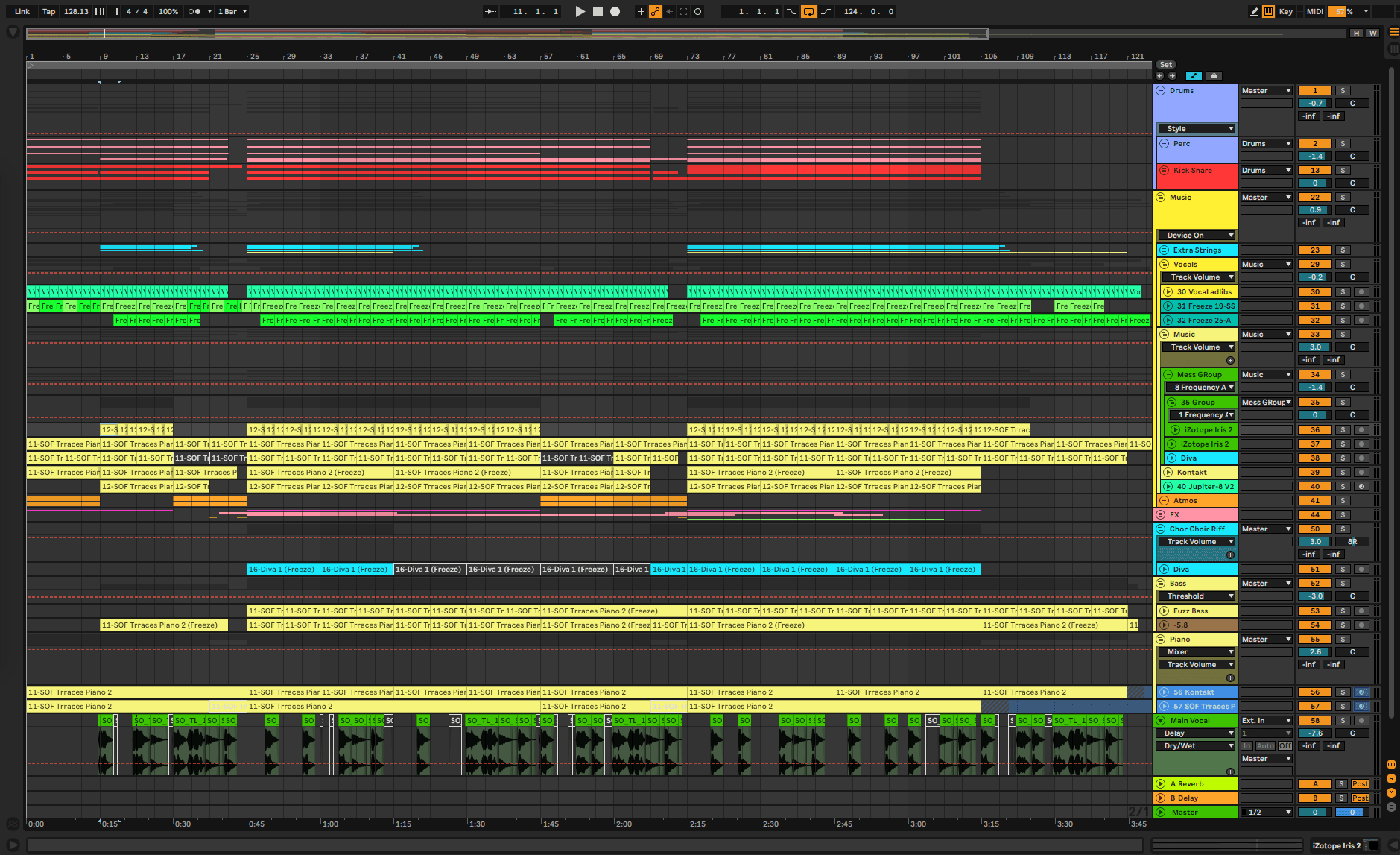
Task: Toggle the orange Automation Arm button
Action: coord(655,11)
